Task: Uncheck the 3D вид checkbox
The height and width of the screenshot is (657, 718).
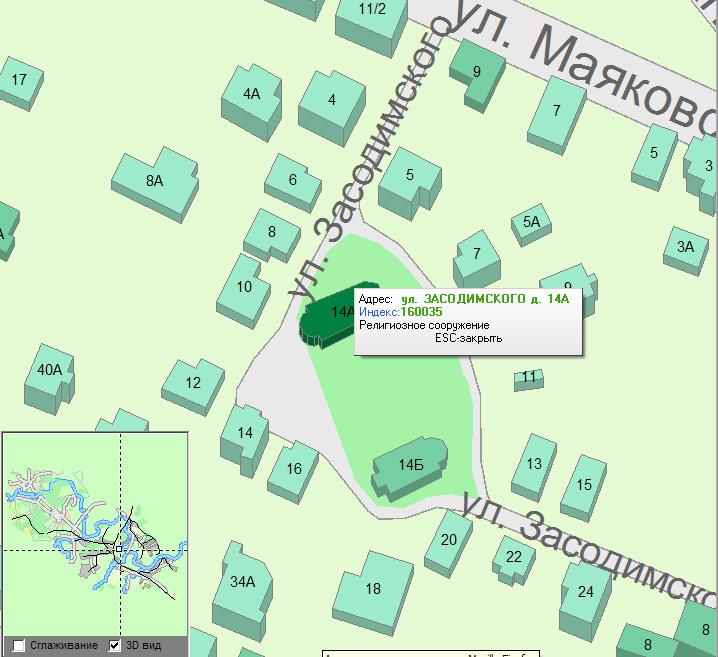Action: [115, 646]
